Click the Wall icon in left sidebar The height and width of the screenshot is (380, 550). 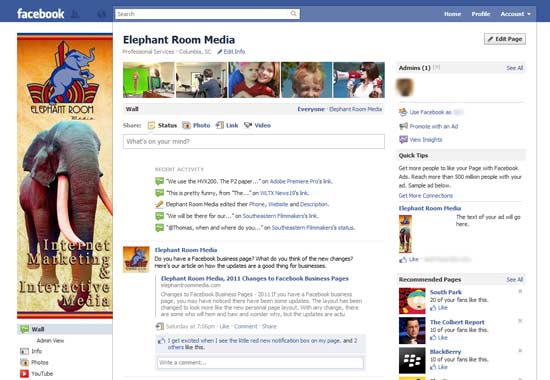pyautogui.click(x=25, y=329)
